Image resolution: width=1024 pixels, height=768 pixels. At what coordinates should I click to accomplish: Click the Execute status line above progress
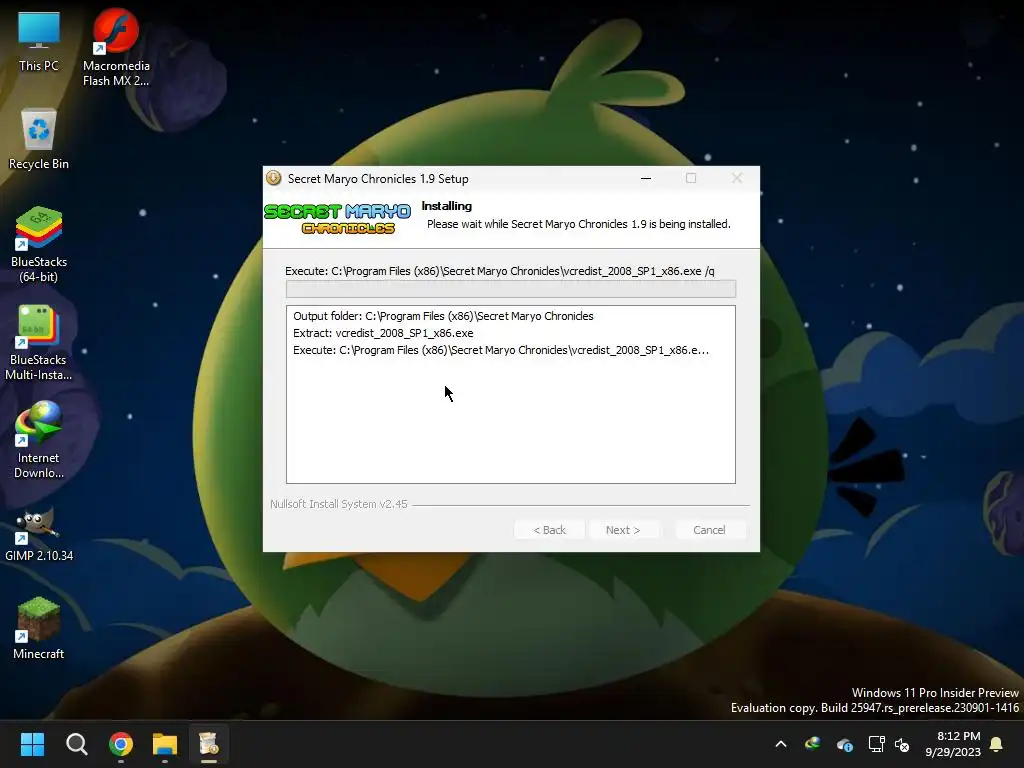(500, 271)
